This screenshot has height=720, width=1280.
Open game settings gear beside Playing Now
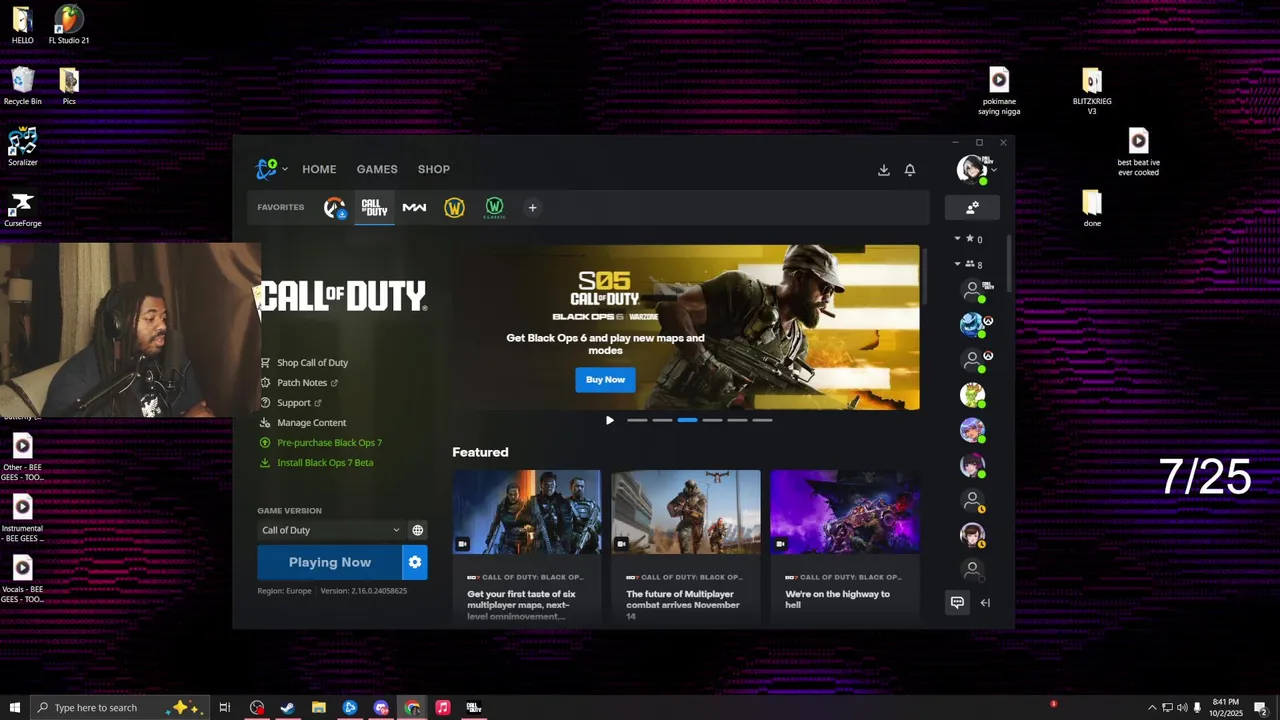click(415, 562)
